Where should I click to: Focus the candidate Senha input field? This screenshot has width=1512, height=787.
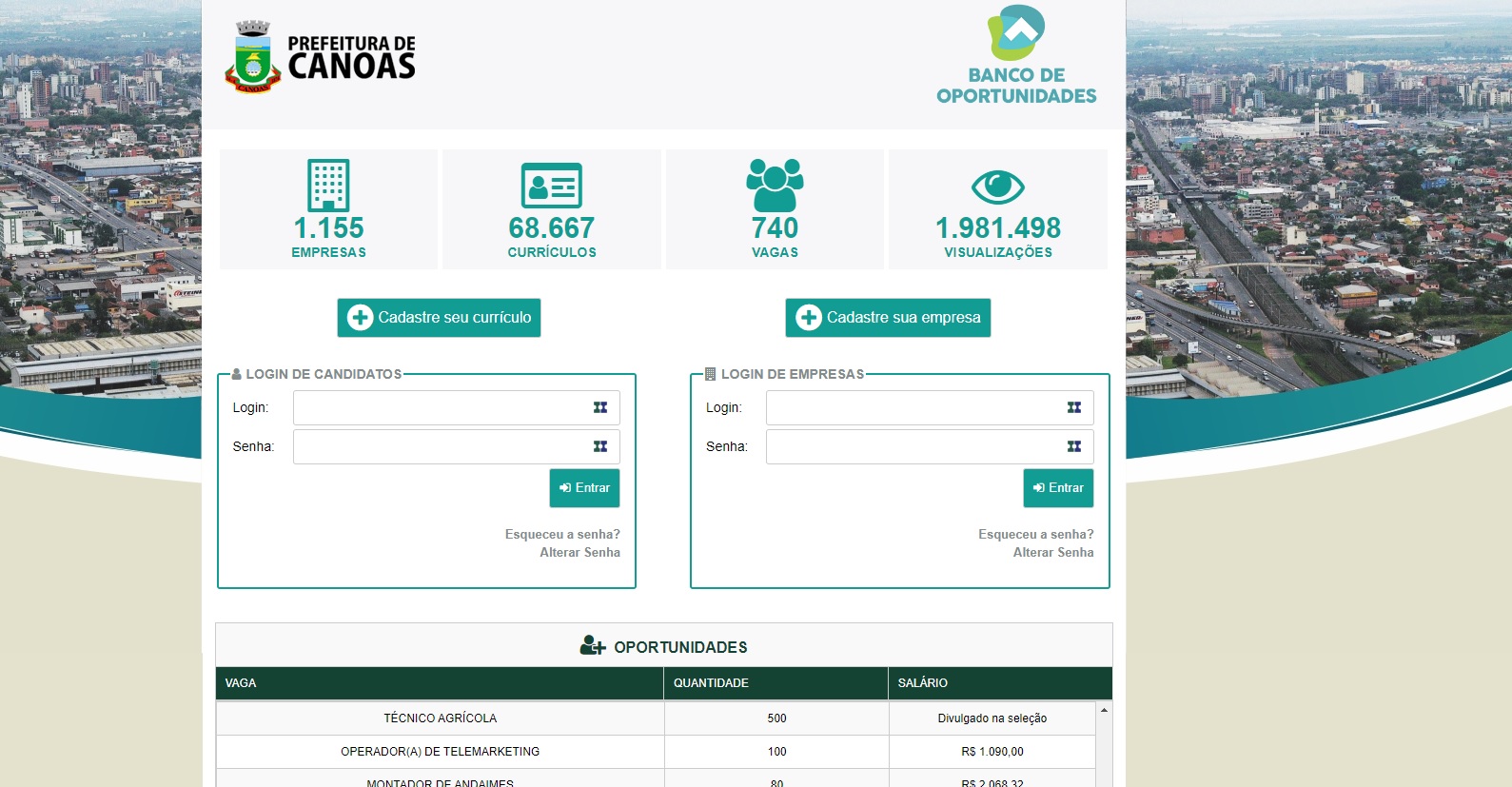pos(457,446)
